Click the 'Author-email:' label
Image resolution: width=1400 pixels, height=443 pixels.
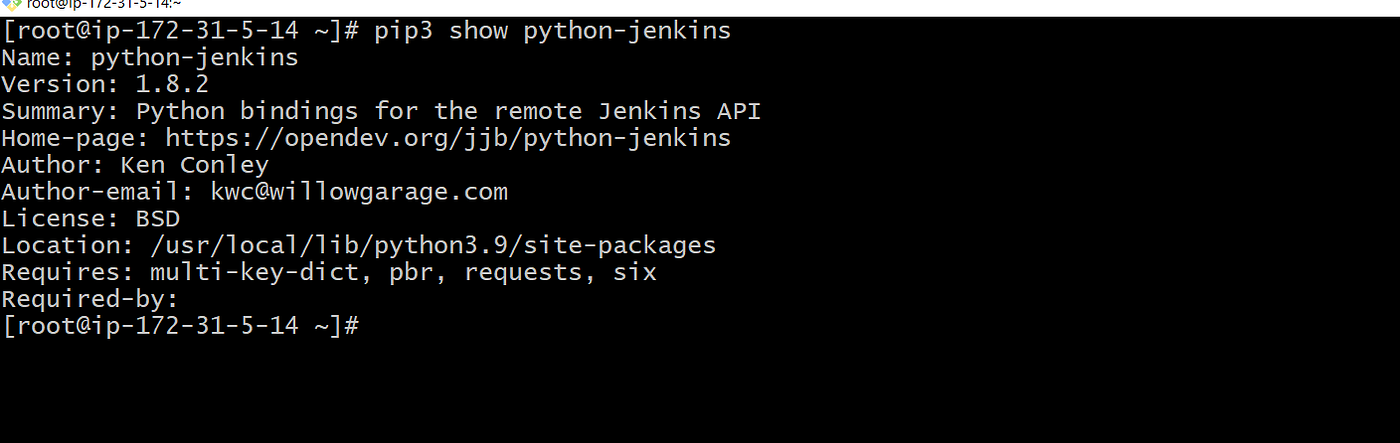coord(97,192)
